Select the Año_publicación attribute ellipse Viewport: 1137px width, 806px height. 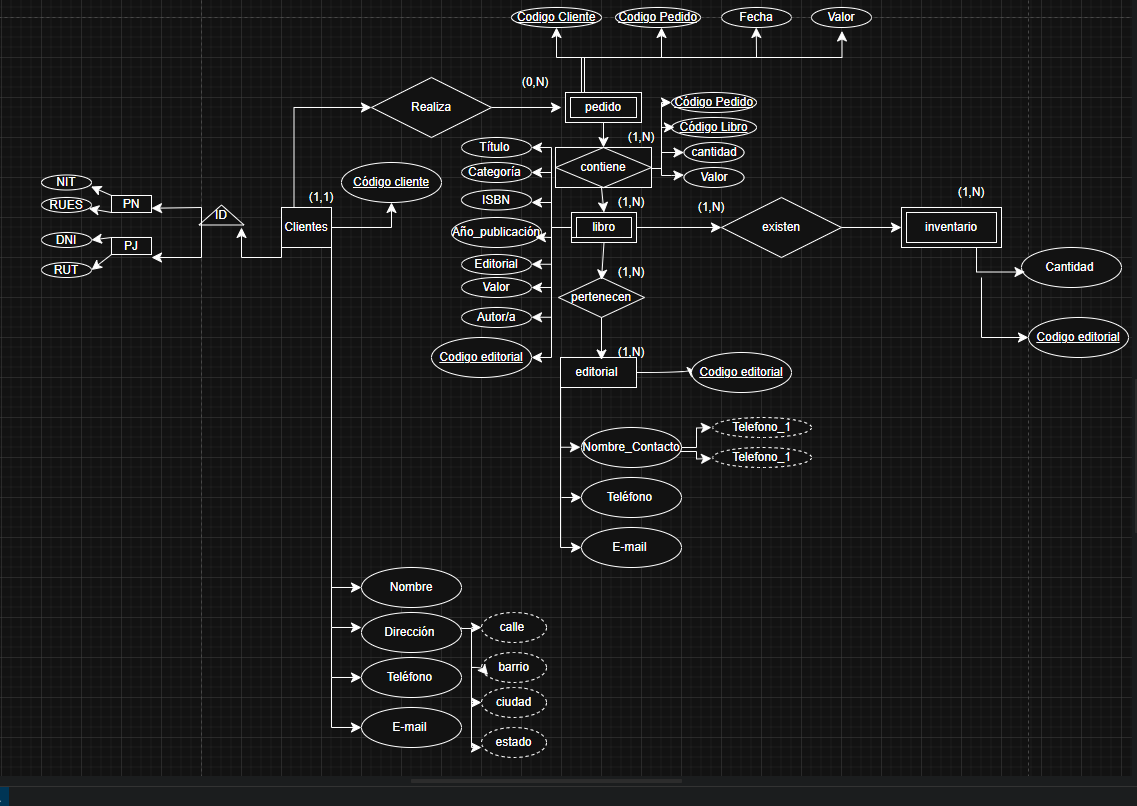tap(496, 232)
